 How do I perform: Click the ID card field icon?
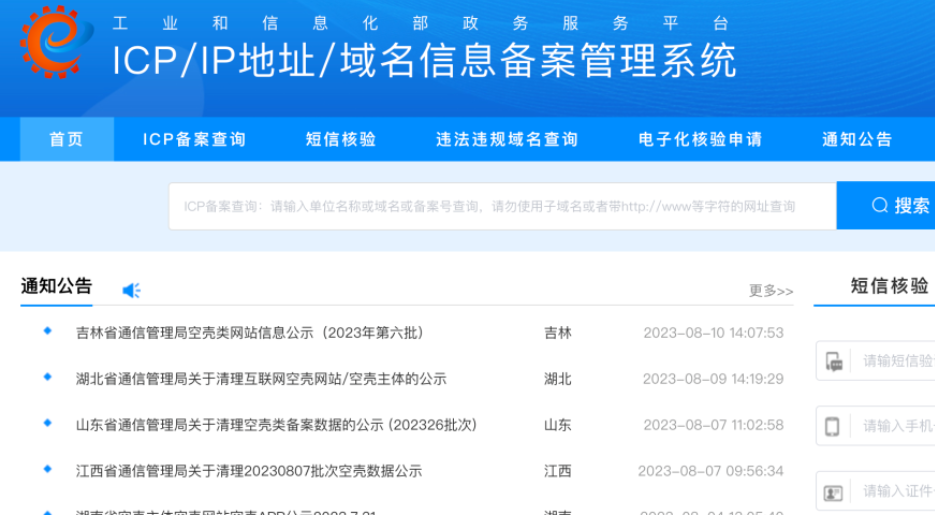[x=832, y=492]
